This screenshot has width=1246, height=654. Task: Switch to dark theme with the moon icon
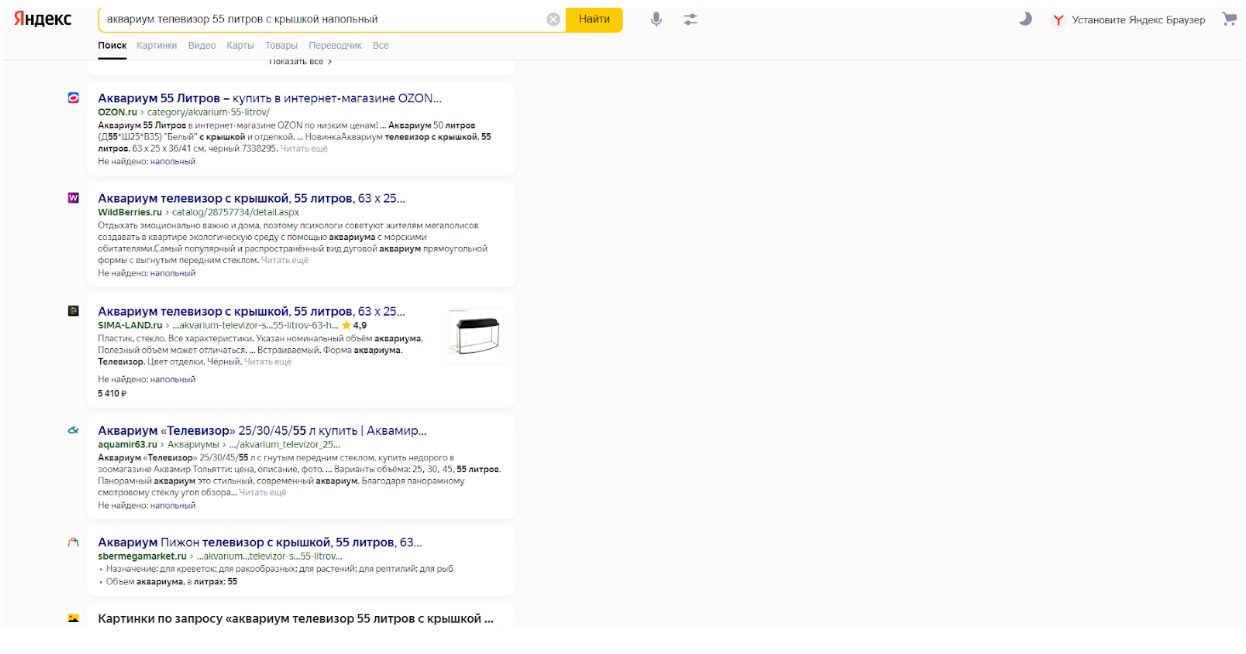pos(1025,19)
